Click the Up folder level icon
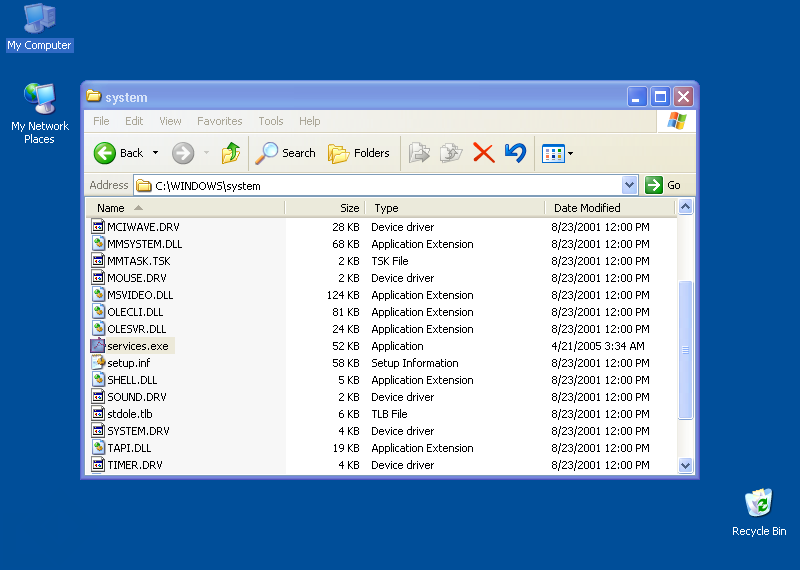This screenshot has height=570, width=800. coord(231,153)
